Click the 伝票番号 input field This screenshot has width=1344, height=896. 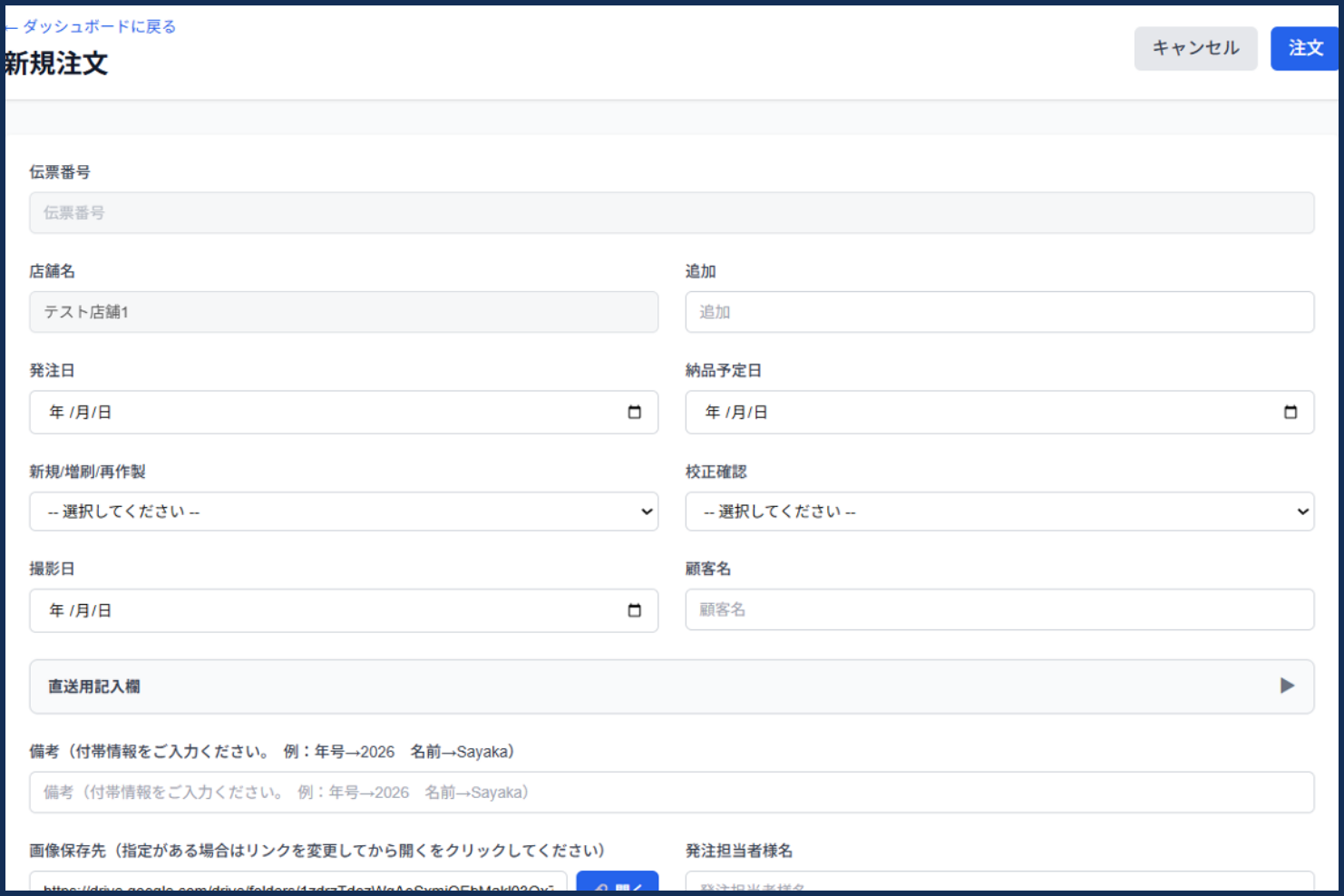(671, 212)
